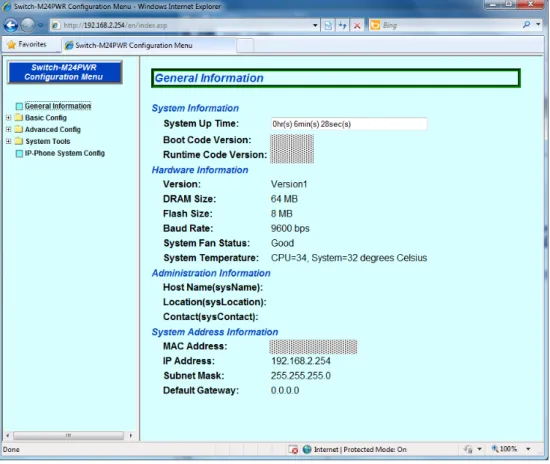Click the magnifier search button

coord(526,25)
